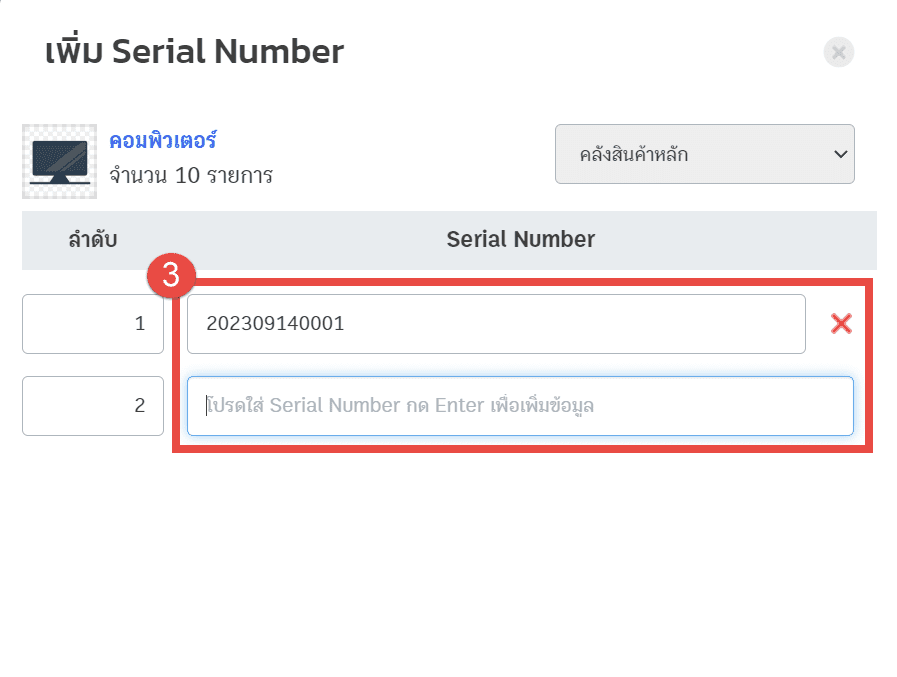
Task: Close the เพิ่ม Serial Number dialog
Action: [839, 52]
